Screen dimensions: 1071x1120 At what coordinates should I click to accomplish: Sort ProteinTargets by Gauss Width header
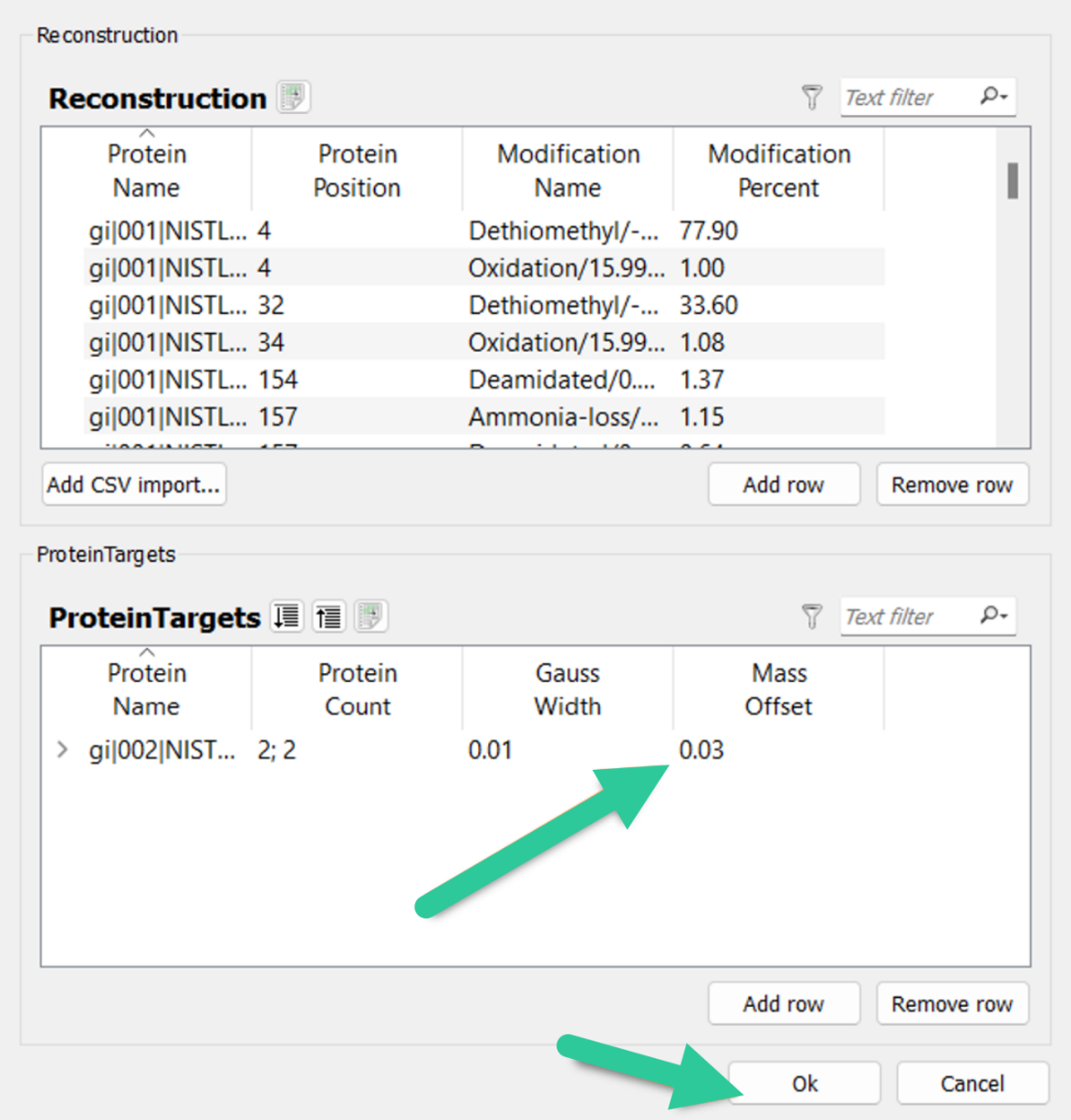pos(567,690)
